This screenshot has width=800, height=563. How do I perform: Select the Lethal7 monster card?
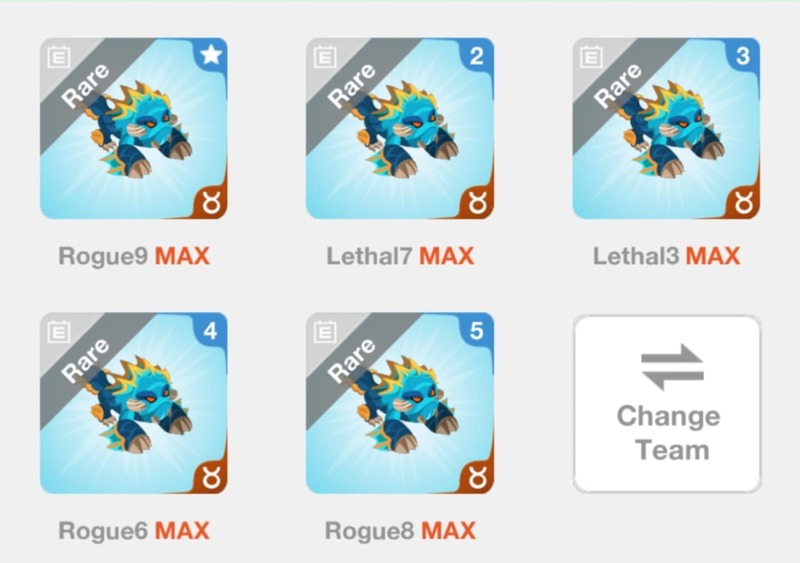point(399,129)
